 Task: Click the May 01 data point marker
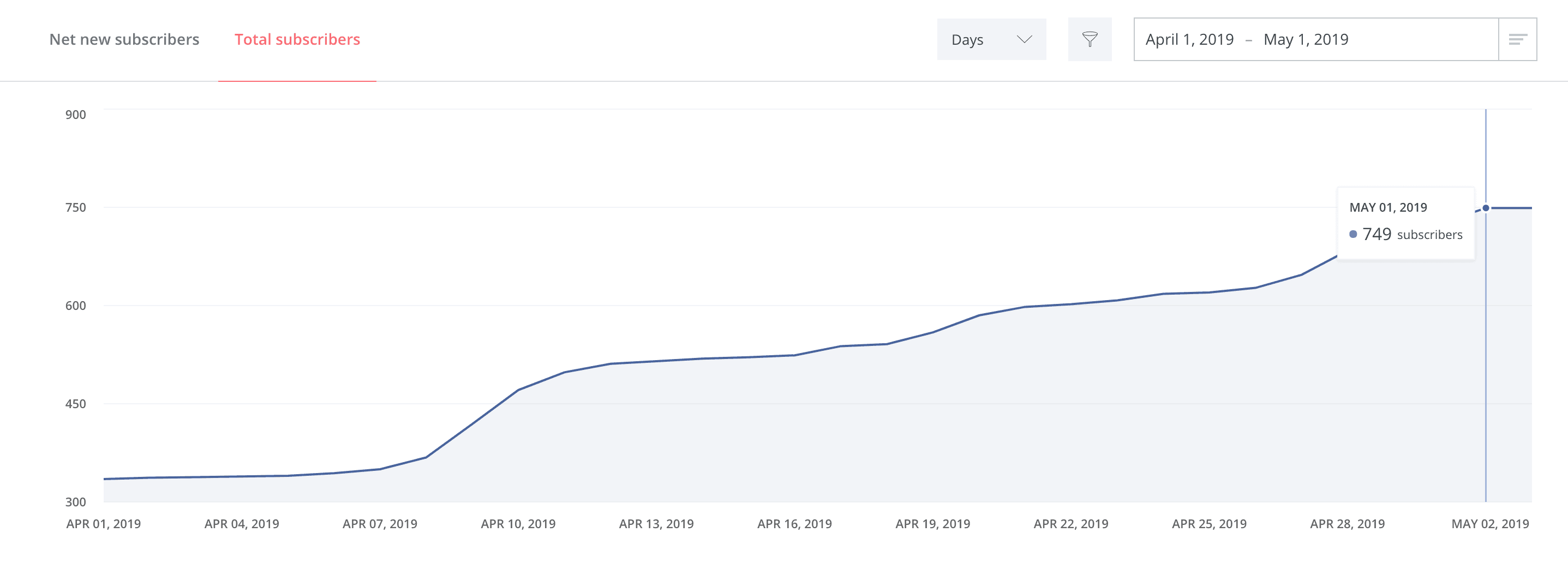tap(1486, 208)
